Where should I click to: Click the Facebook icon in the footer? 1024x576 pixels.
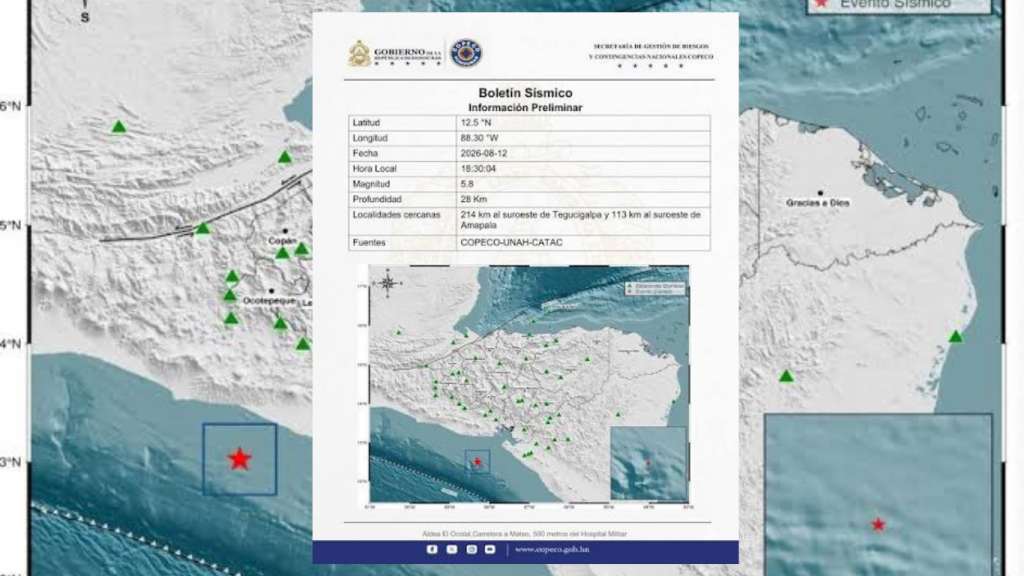pyautogui.click(x=432, y=549)
